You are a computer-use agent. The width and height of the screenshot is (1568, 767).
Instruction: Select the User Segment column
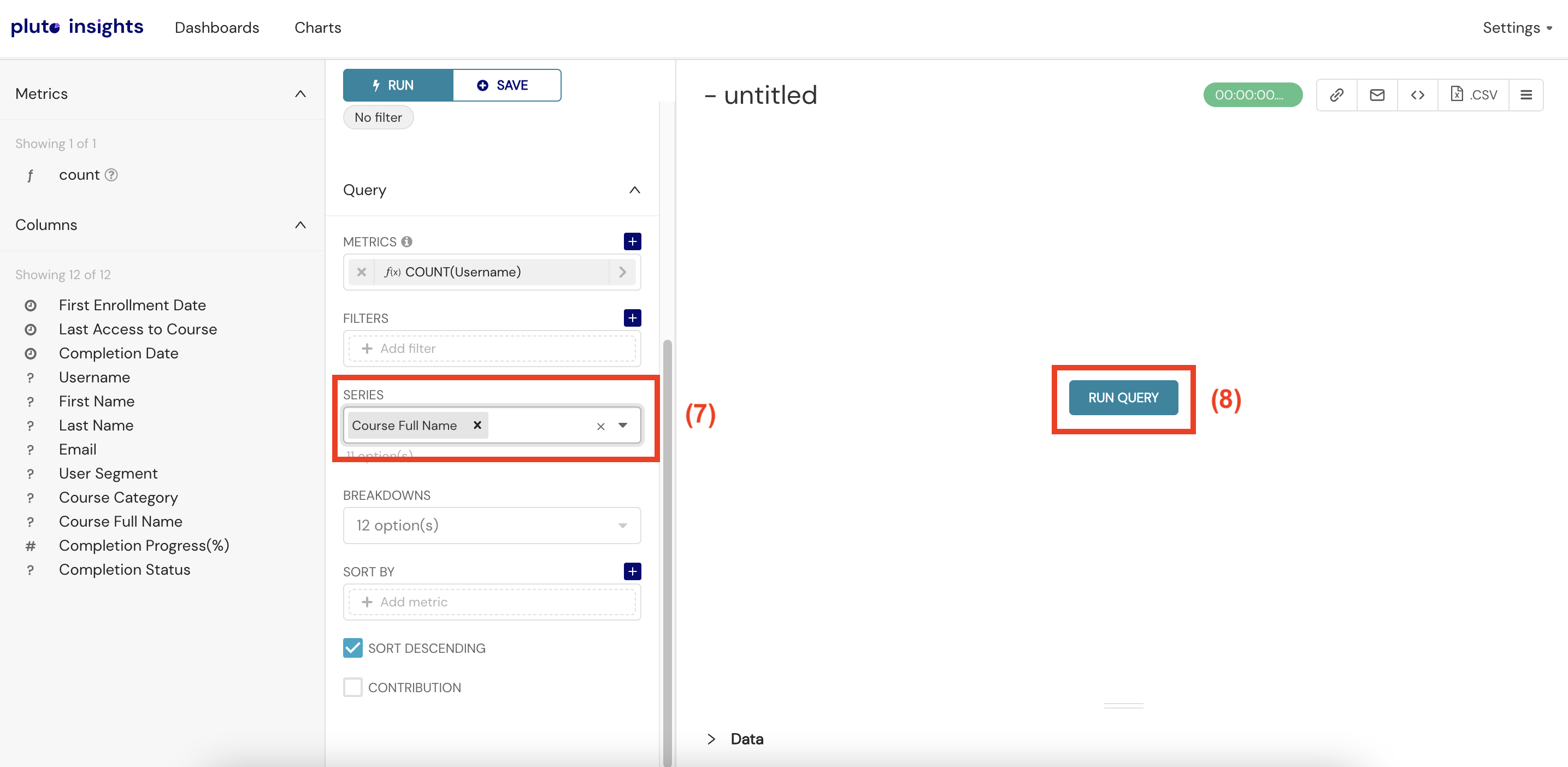[108, 474]
